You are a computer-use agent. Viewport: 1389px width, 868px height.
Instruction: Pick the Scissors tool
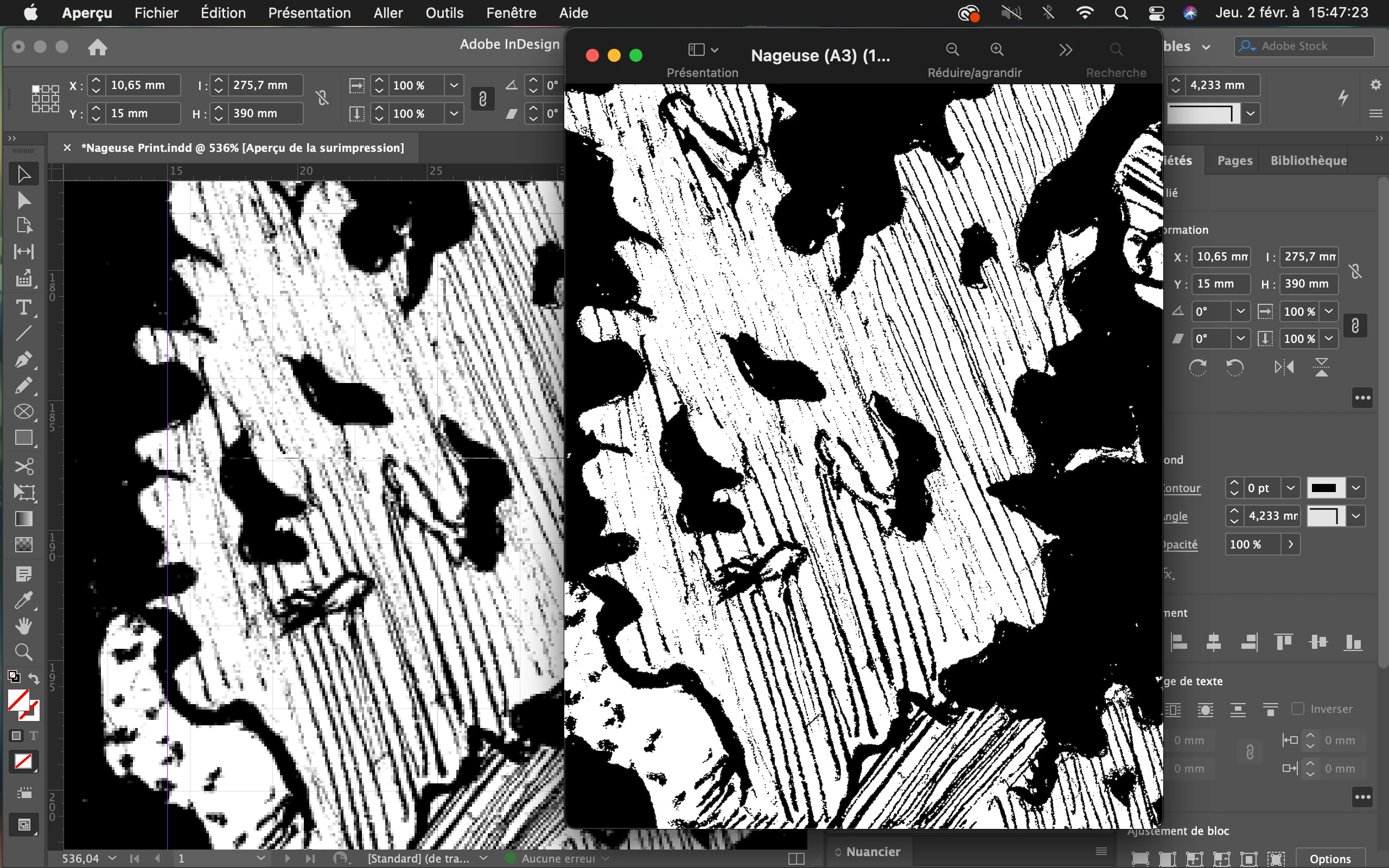point(23,465)
